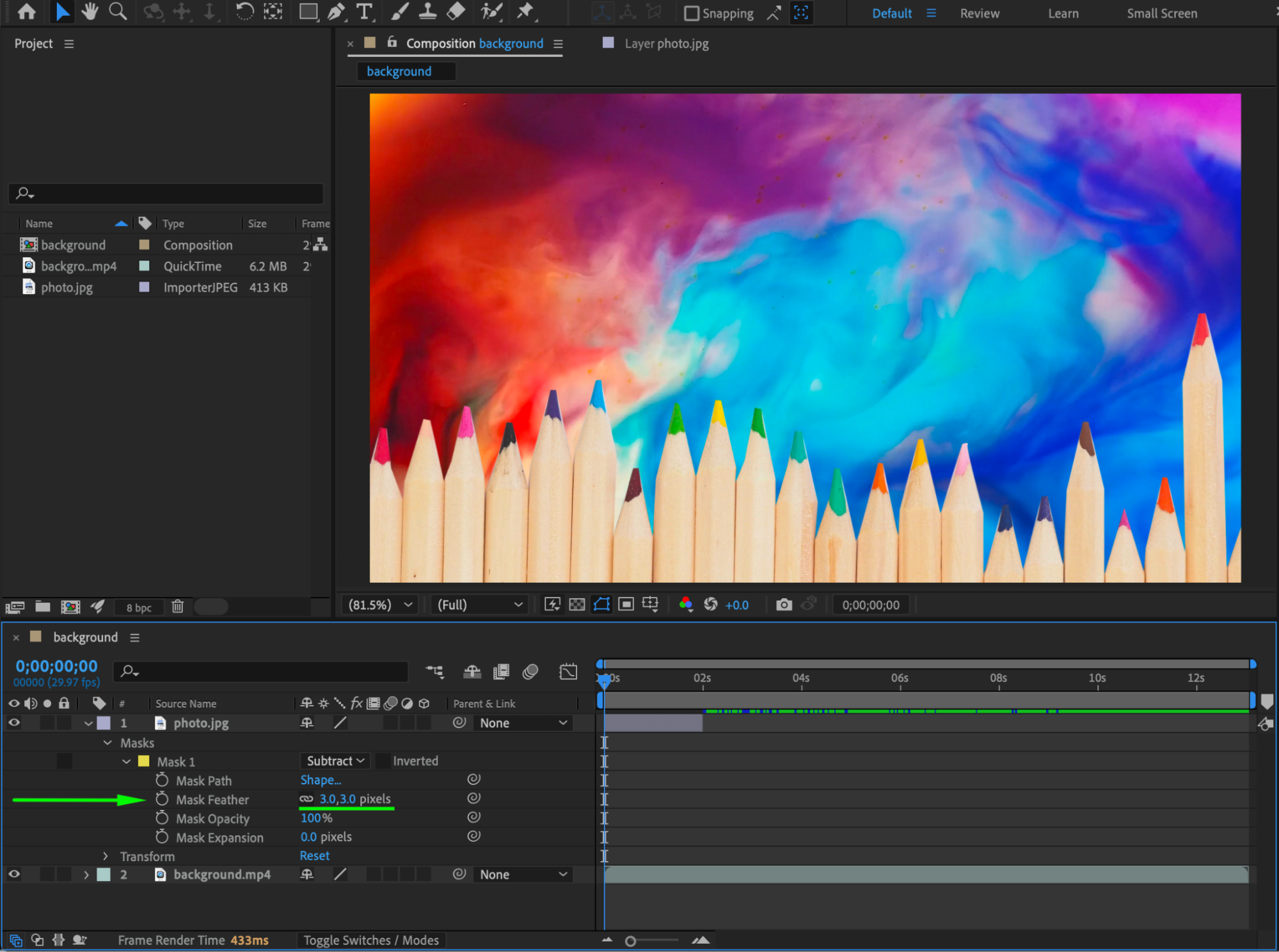Pick the Puppet Pin tool
Image resolution: width=1279 pixels, height=952 pixels.
click(x=525, y=12)
